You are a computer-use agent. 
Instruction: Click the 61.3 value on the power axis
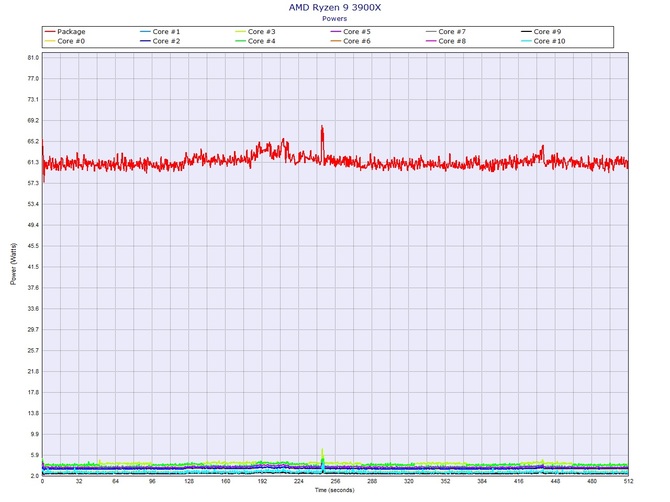click(33, 162)
